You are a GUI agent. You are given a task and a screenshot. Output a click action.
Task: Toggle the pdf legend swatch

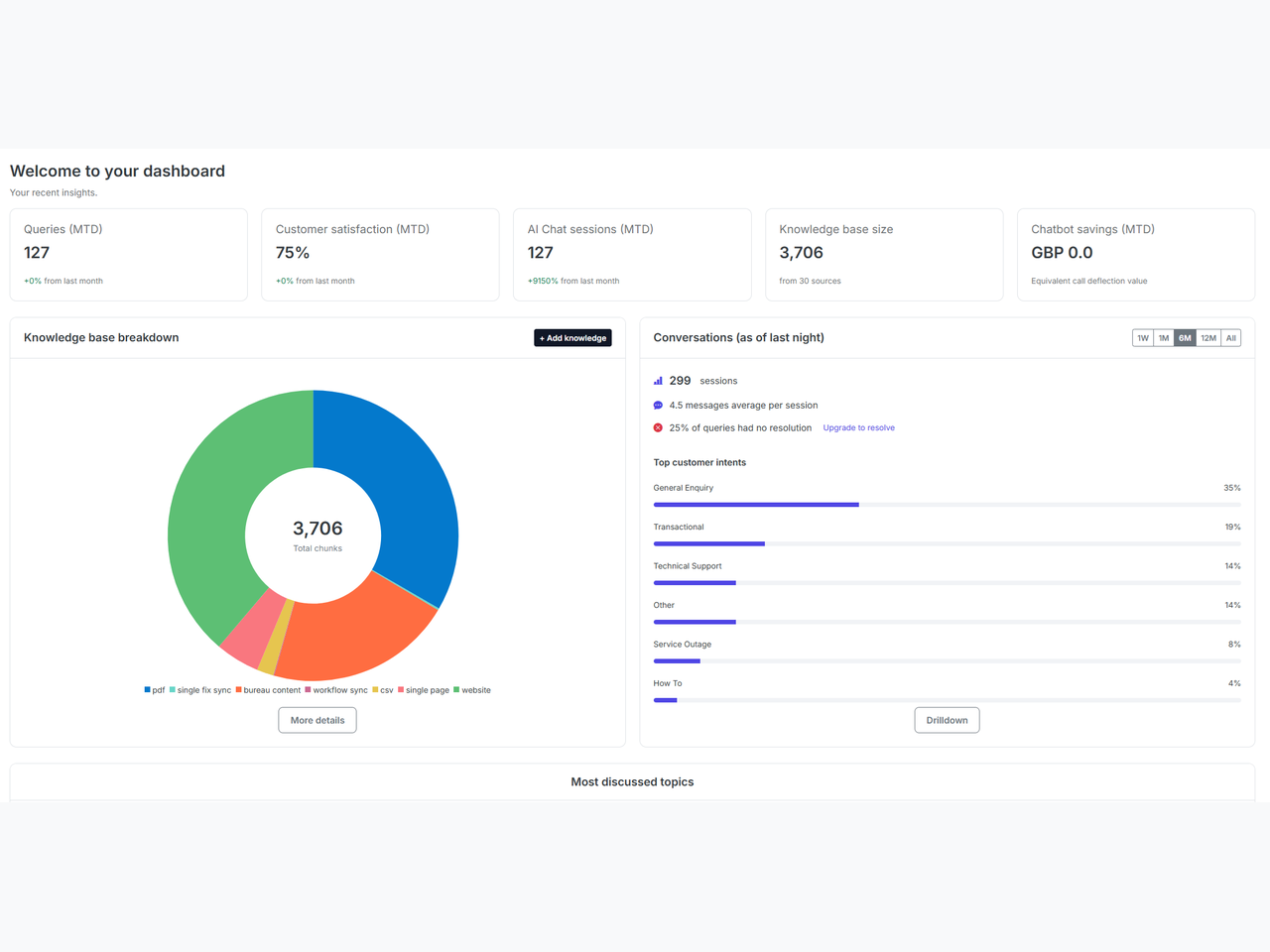click(147, 690)
